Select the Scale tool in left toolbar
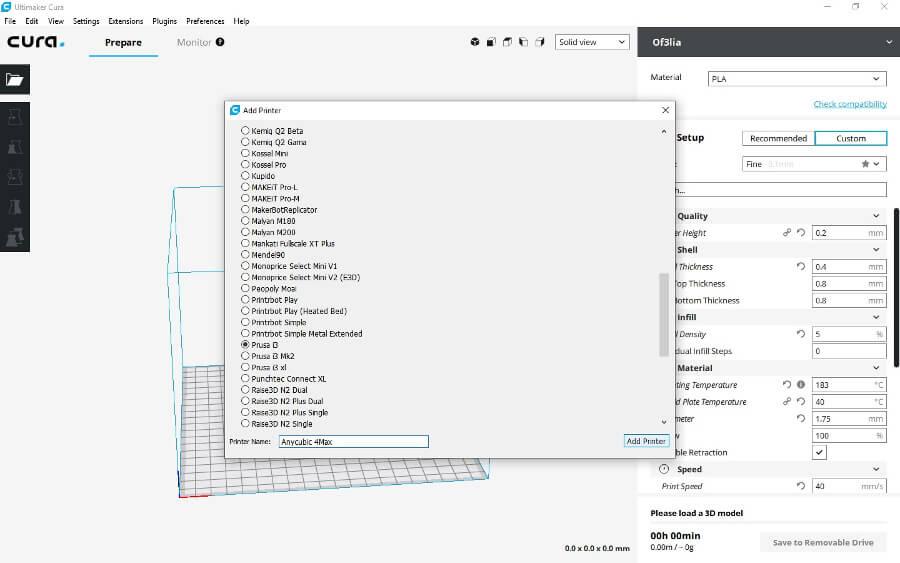Viewport: 900px width, 563px height. tap(15, 147)
